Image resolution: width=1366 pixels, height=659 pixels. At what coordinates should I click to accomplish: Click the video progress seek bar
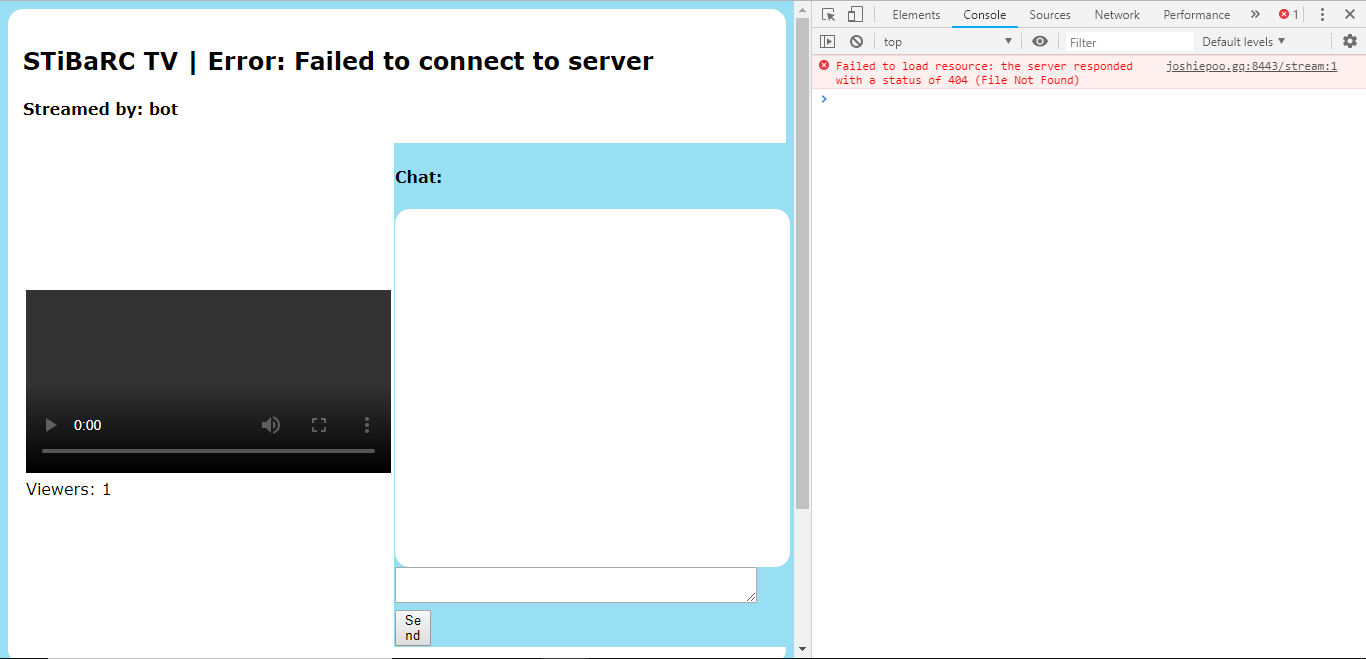tap(208, 451)
